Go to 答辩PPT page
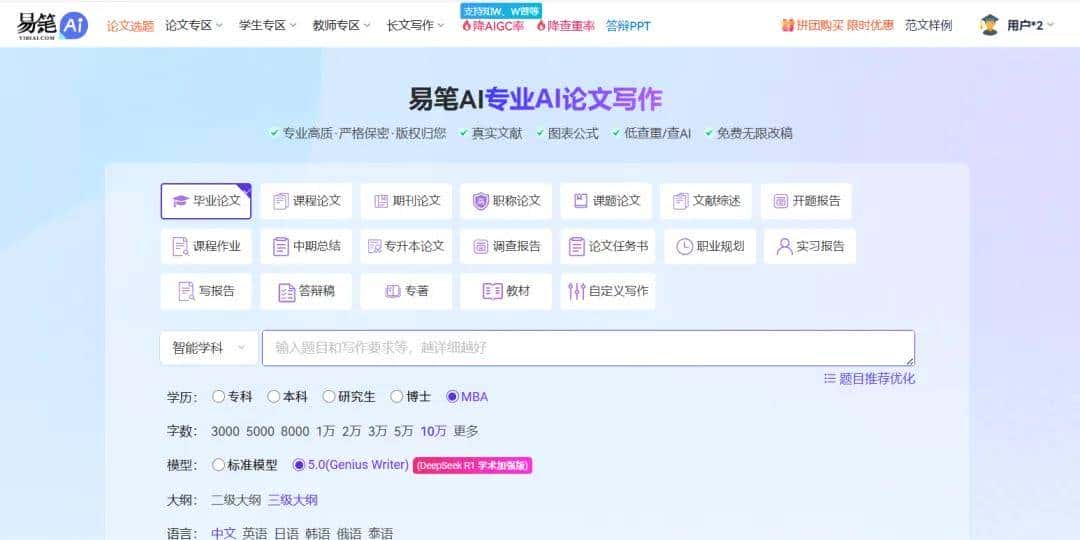Image resolution: width=1080 pixels, height=540 pixels. click(628, 25)
